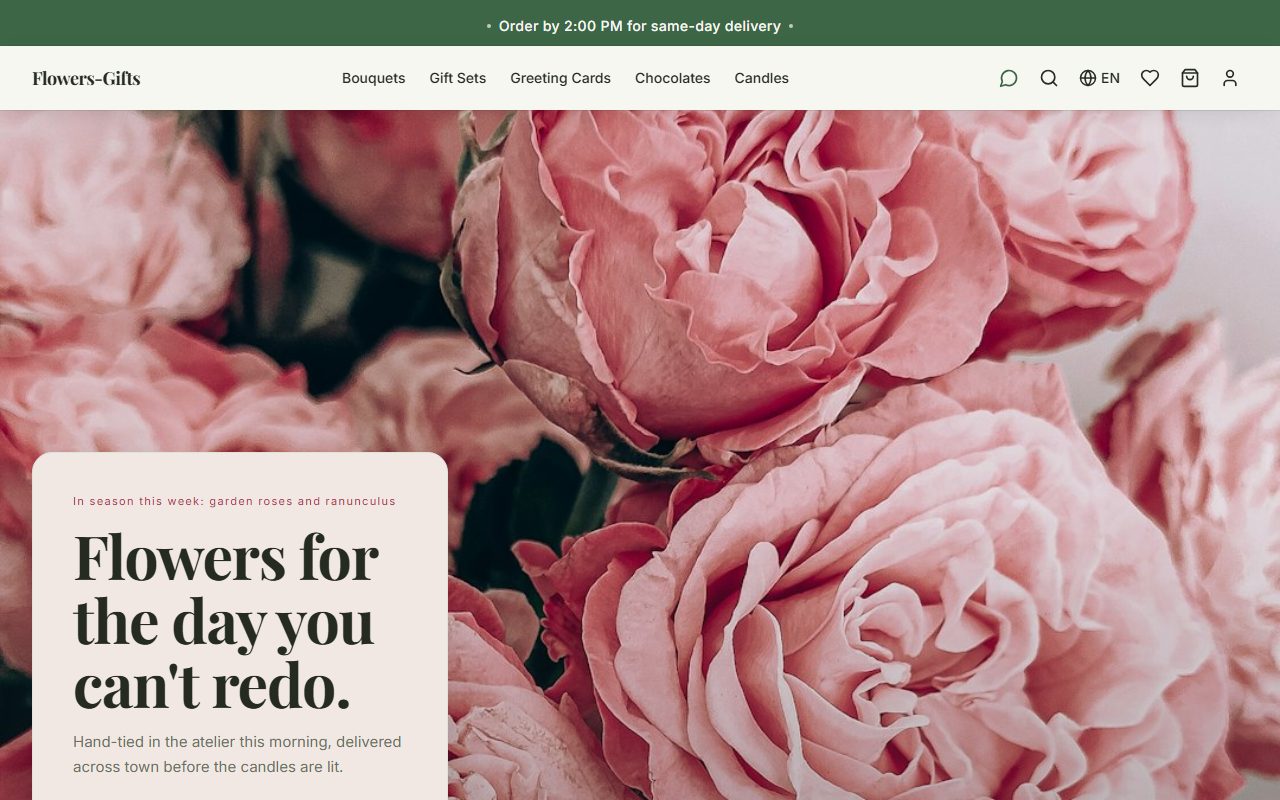Image resolution: width=1280 pixels, height=800 pixels.
Task: Select Chocolates in the navigation
Action: 673,78
